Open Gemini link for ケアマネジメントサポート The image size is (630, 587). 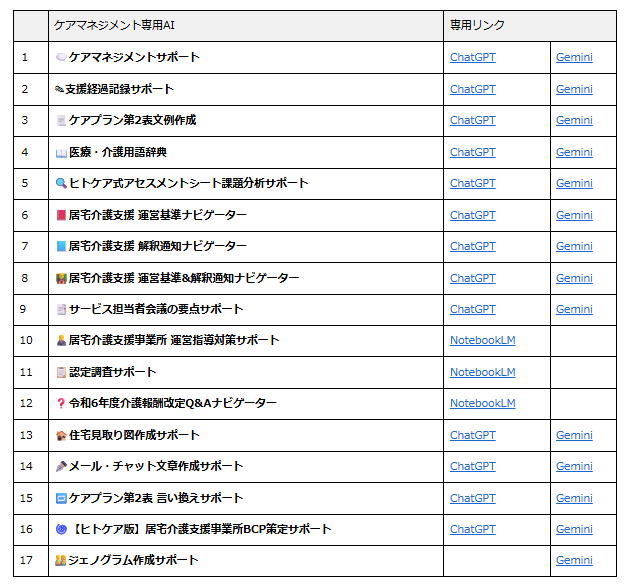[574, 57]
